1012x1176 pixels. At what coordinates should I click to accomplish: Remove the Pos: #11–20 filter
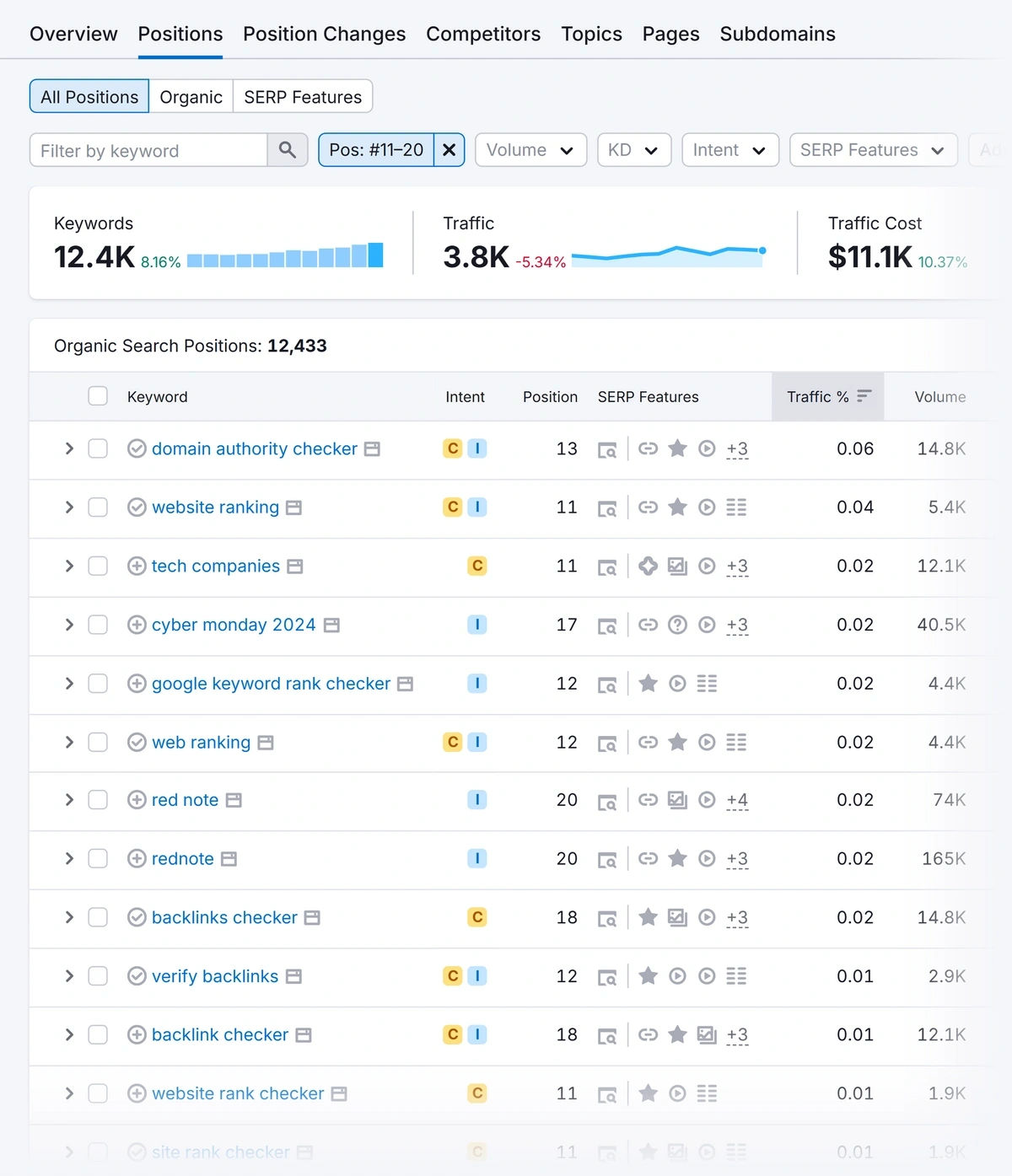[x=449, y=150]
